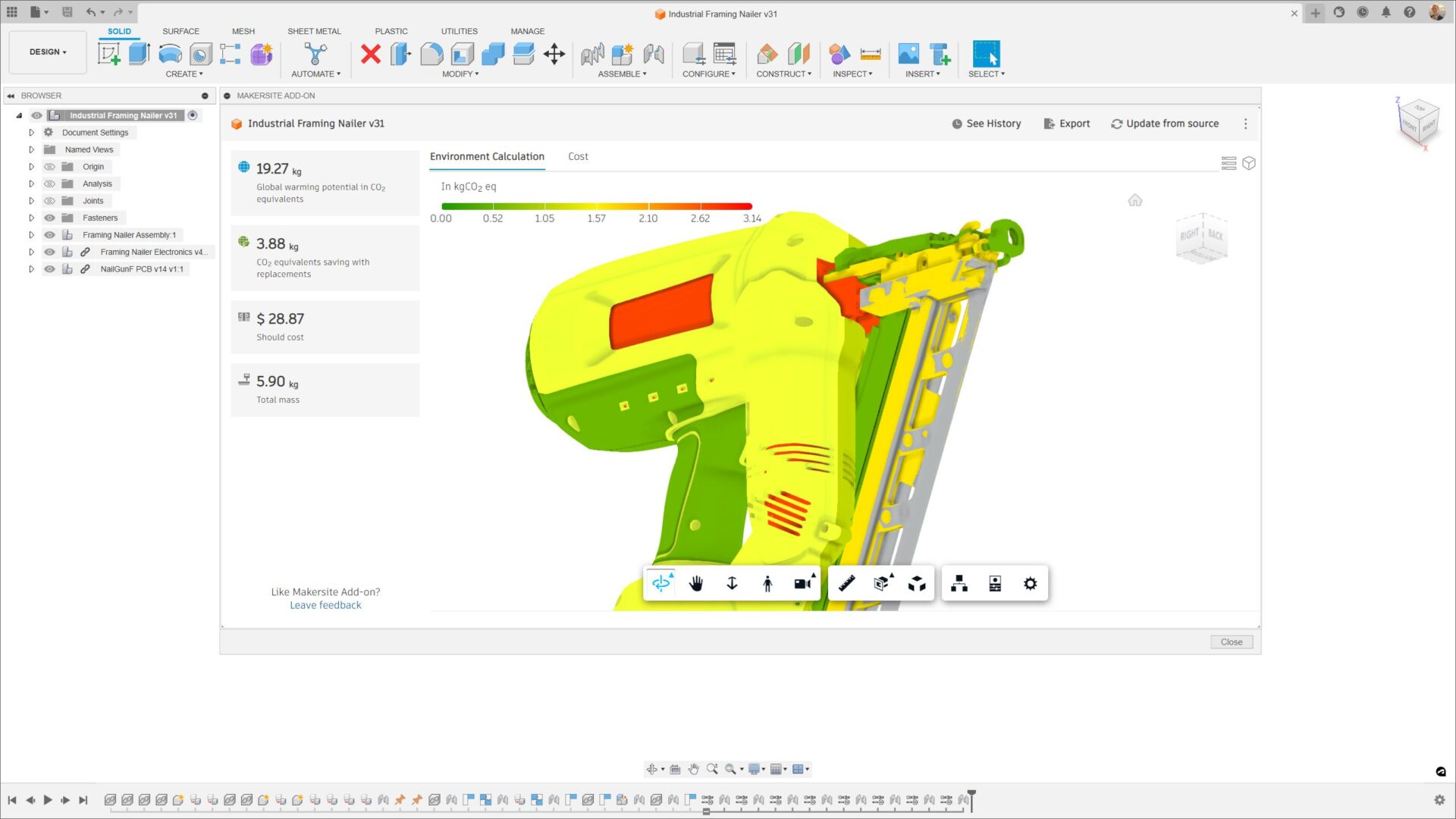This screenshot has width=1456, height=819.
Task: Select the Extrude tool in Create group
Action: point(140,54)
